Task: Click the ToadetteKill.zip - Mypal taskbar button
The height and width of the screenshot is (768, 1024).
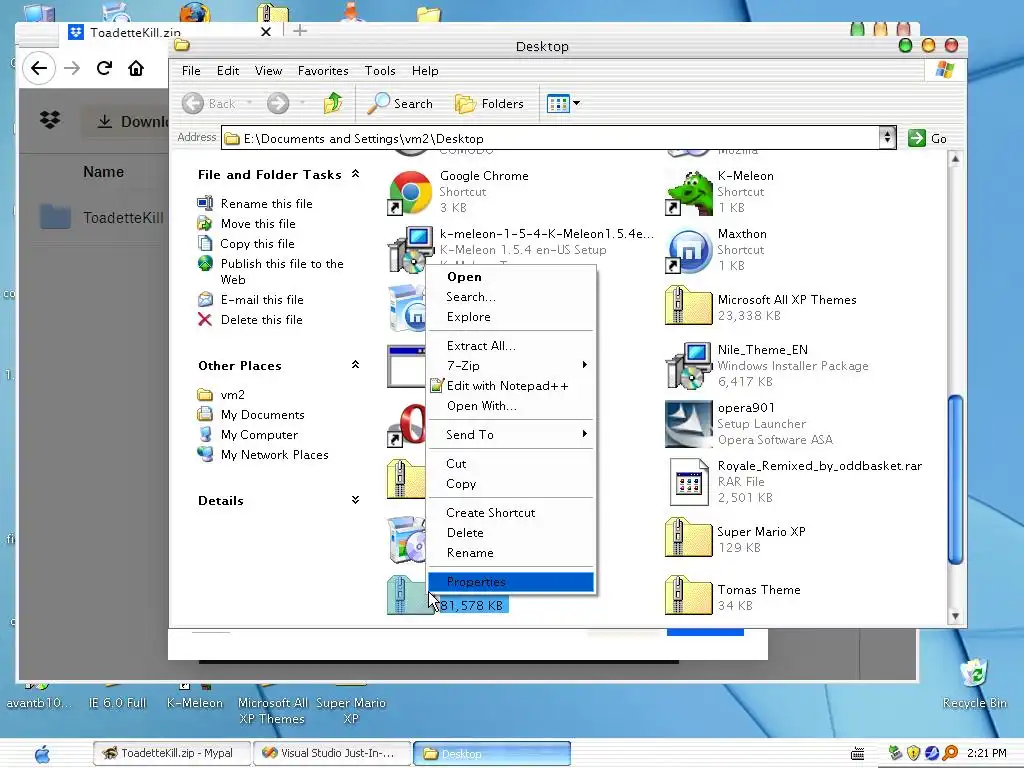Action: pyautogui.click(x=172, y=753)
